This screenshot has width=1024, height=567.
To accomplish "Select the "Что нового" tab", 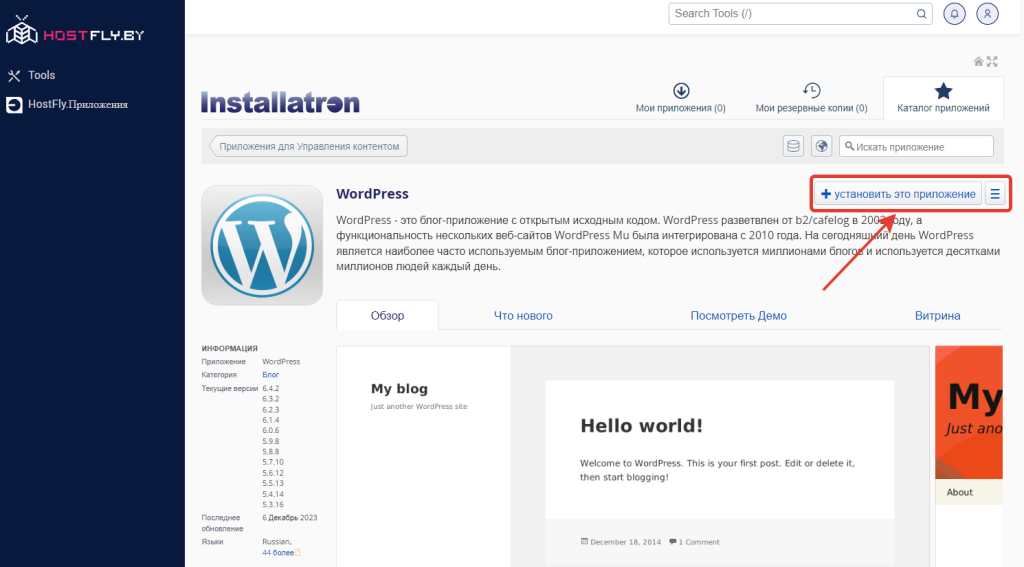I will tap(523, 315).
